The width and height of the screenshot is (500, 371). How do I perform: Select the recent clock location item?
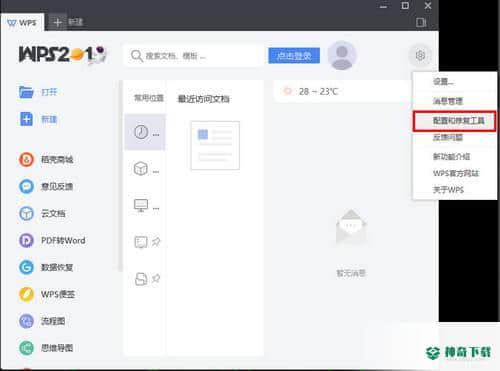point(145,132)
